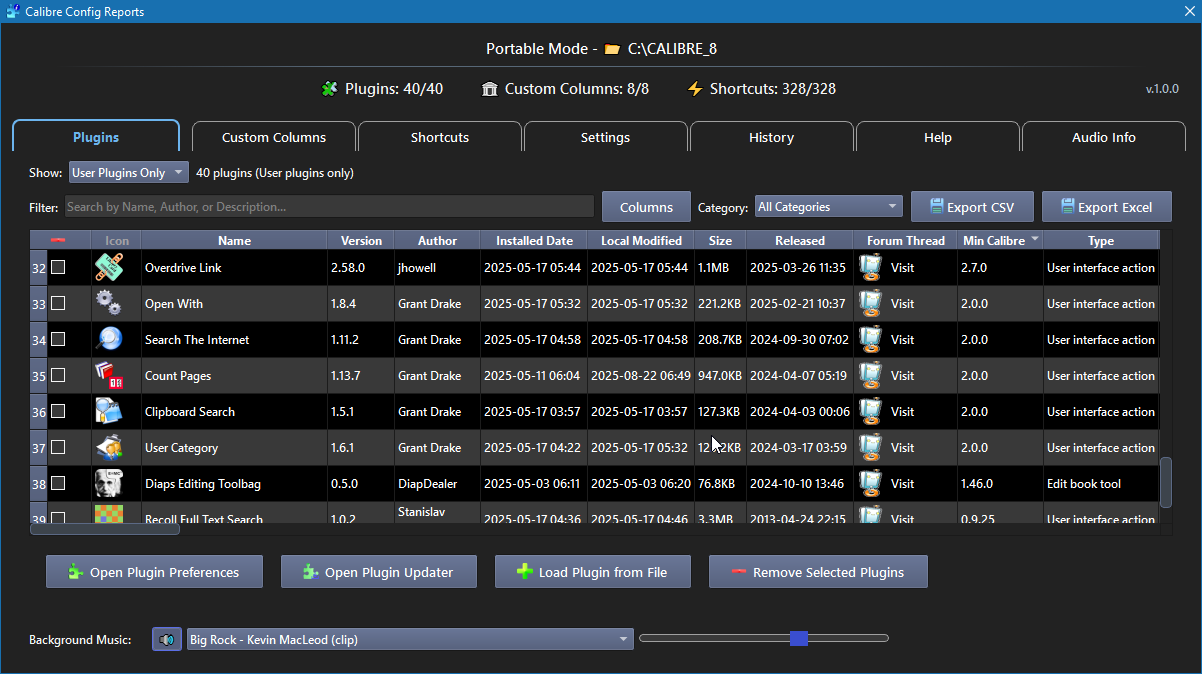Check the User Category row checkbox
The height and width of the screenshot is (674, 1202).
tap(58, 447)
